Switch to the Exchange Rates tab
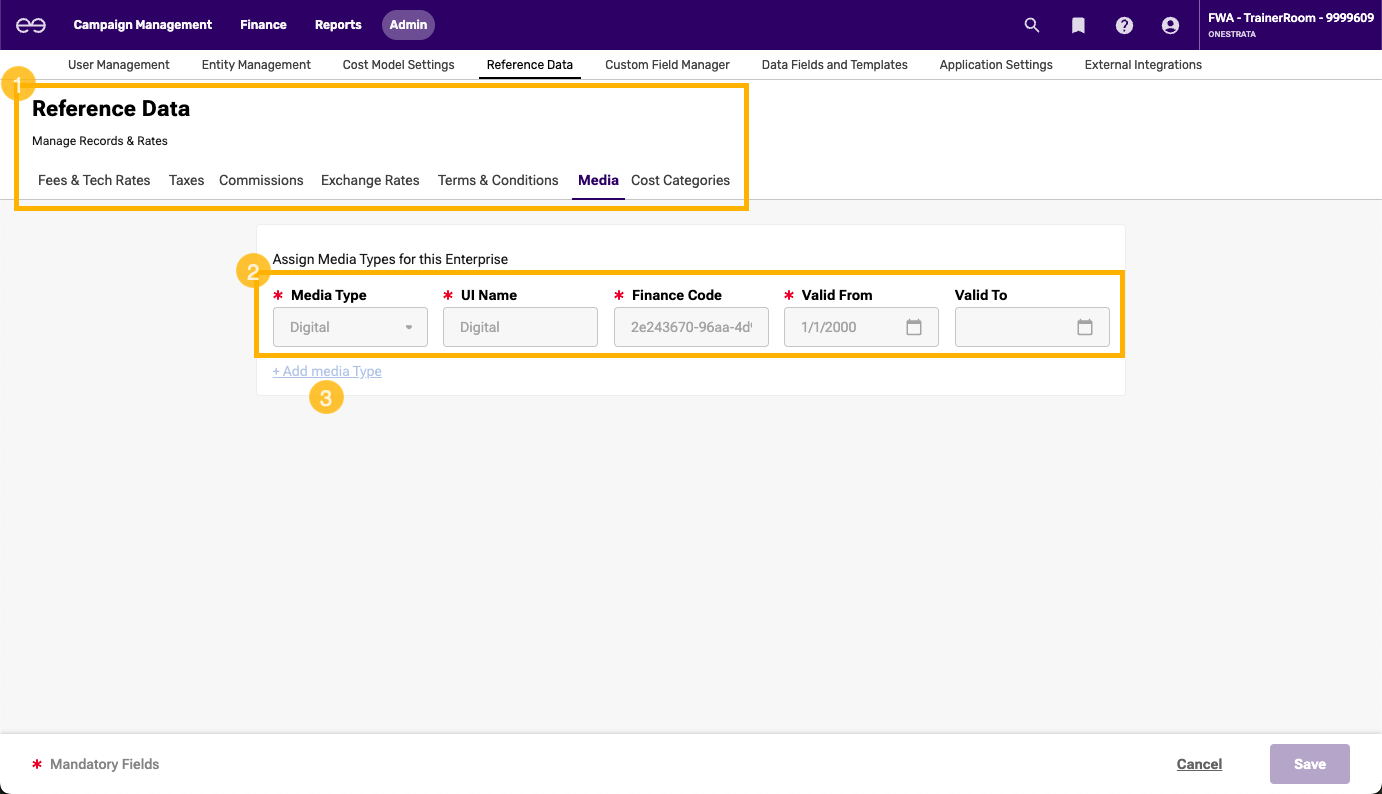Viewport: 1382px width, 794px height. (x=370, y=180)
